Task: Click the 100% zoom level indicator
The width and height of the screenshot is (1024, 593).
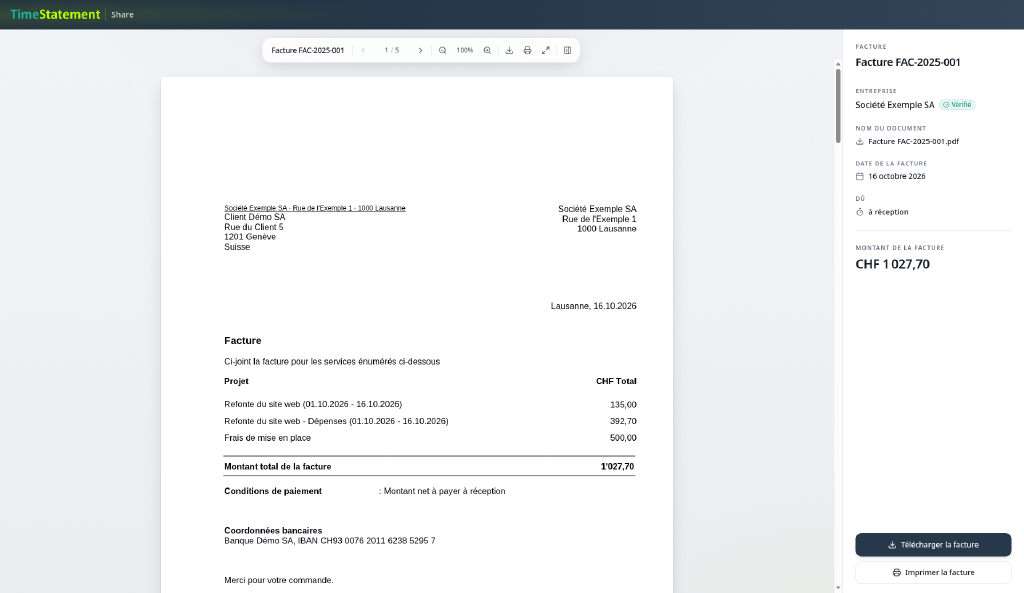Action: [x=465, y=50]
